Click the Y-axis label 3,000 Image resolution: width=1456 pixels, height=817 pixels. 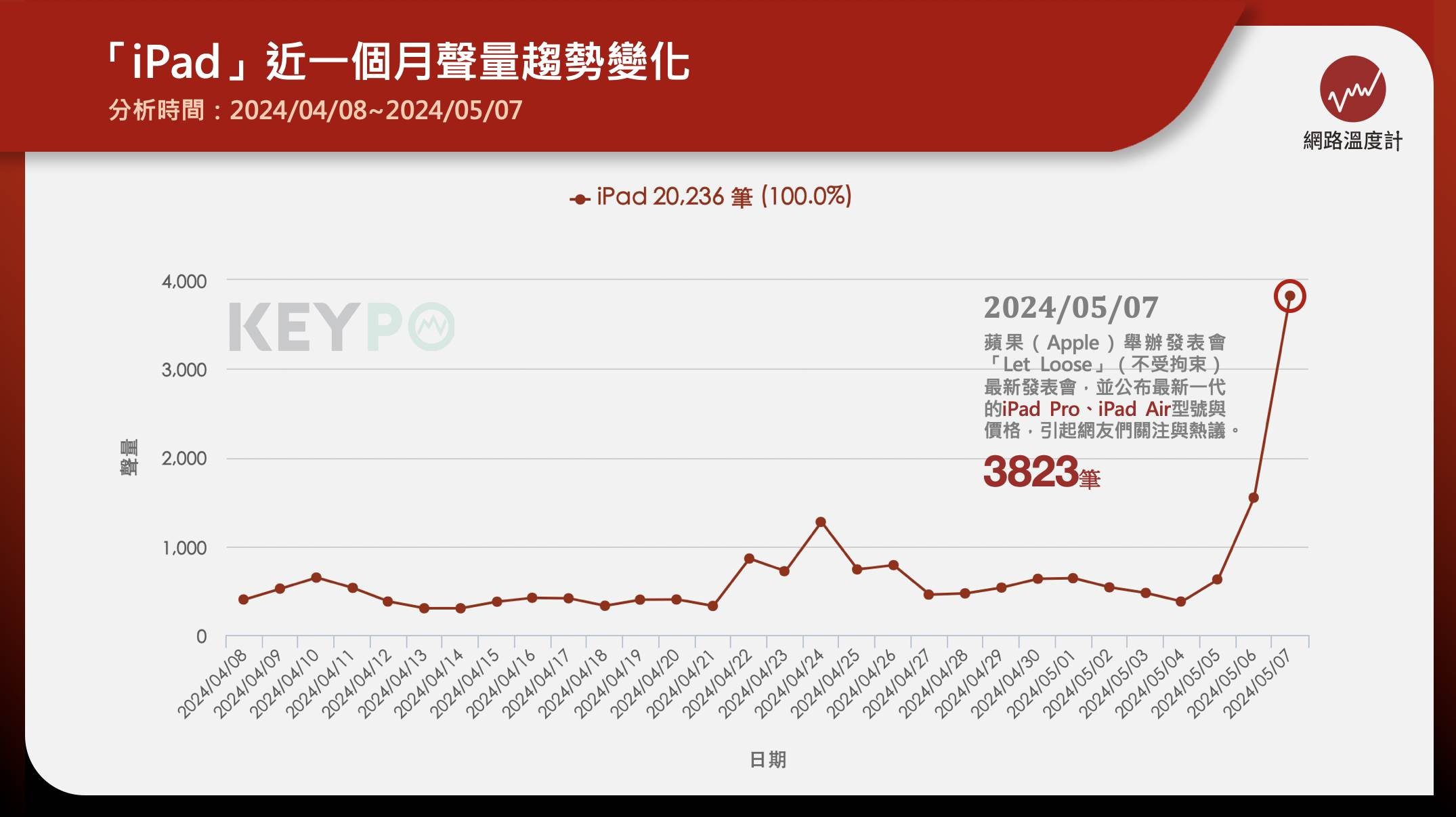(x=184, y=370)
